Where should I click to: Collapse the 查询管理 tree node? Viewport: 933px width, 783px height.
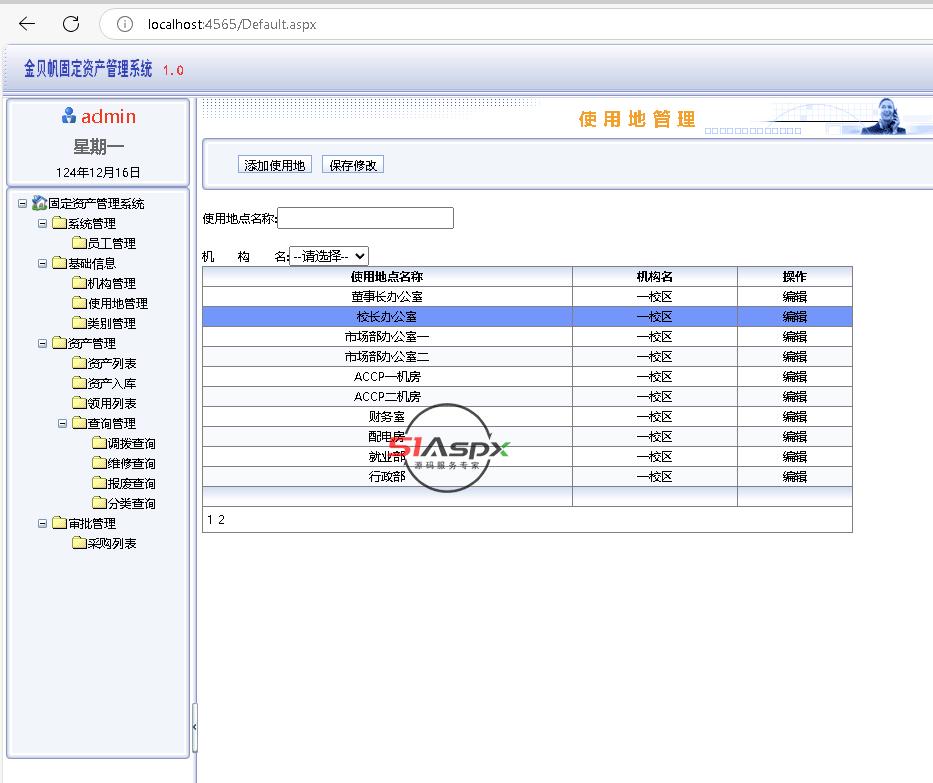click(63, 423)
